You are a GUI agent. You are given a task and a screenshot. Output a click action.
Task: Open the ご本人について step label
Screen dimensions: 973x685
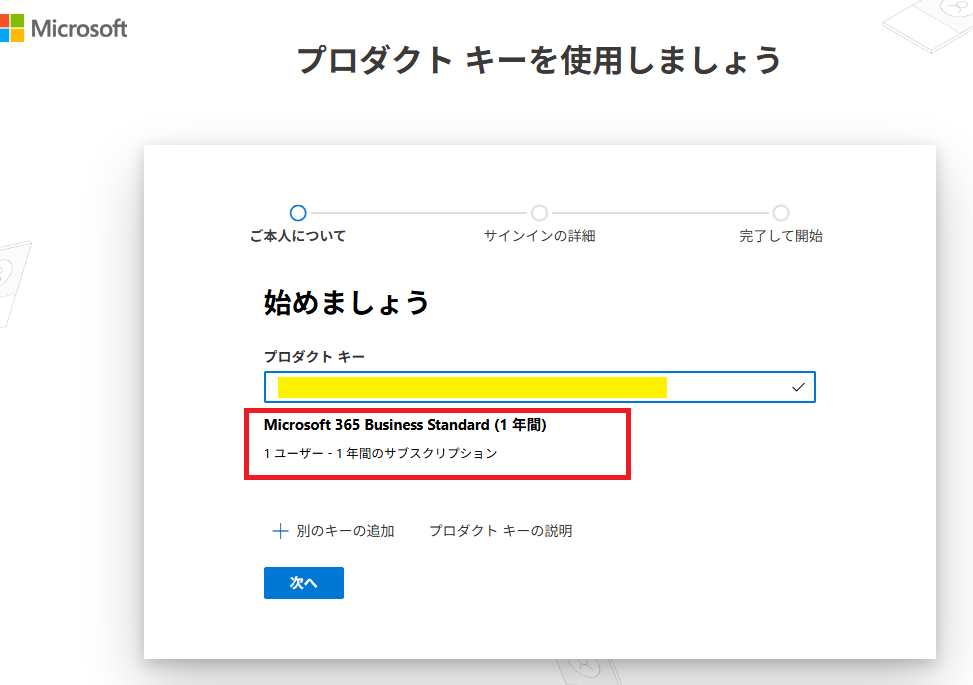tap(297, 237)
